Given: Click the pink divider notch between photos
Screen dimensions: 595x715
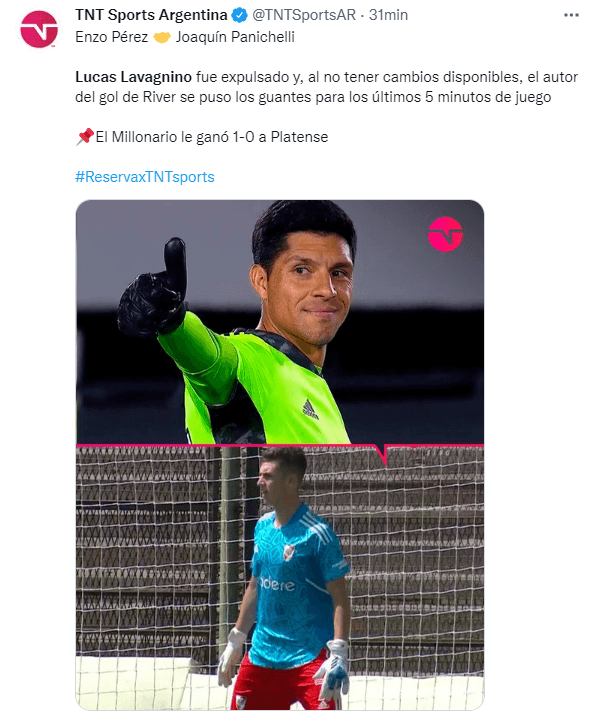Looking at the screenshot, I should 385,455.
